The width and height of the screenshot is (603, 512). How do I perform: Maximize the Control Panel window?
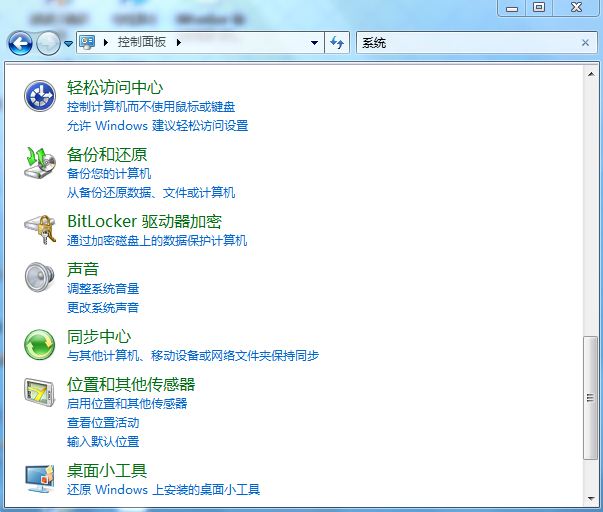(538, 8)
